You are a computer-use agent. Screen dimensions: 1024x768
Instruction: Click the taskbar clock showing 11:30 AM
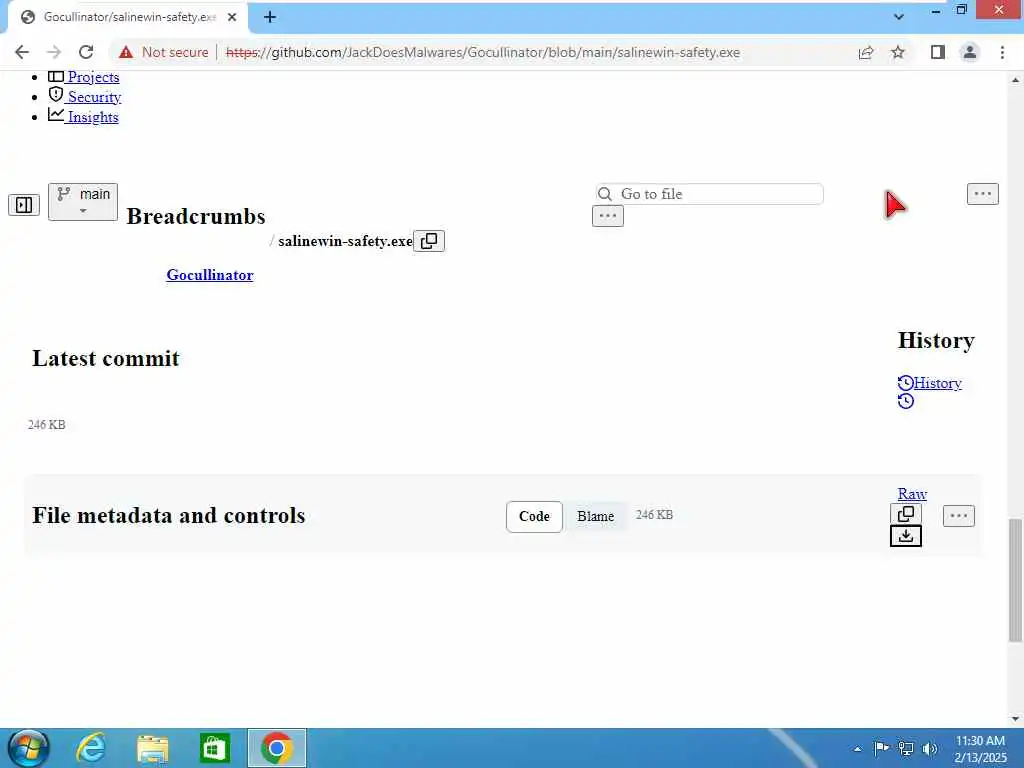coord(980,748)
